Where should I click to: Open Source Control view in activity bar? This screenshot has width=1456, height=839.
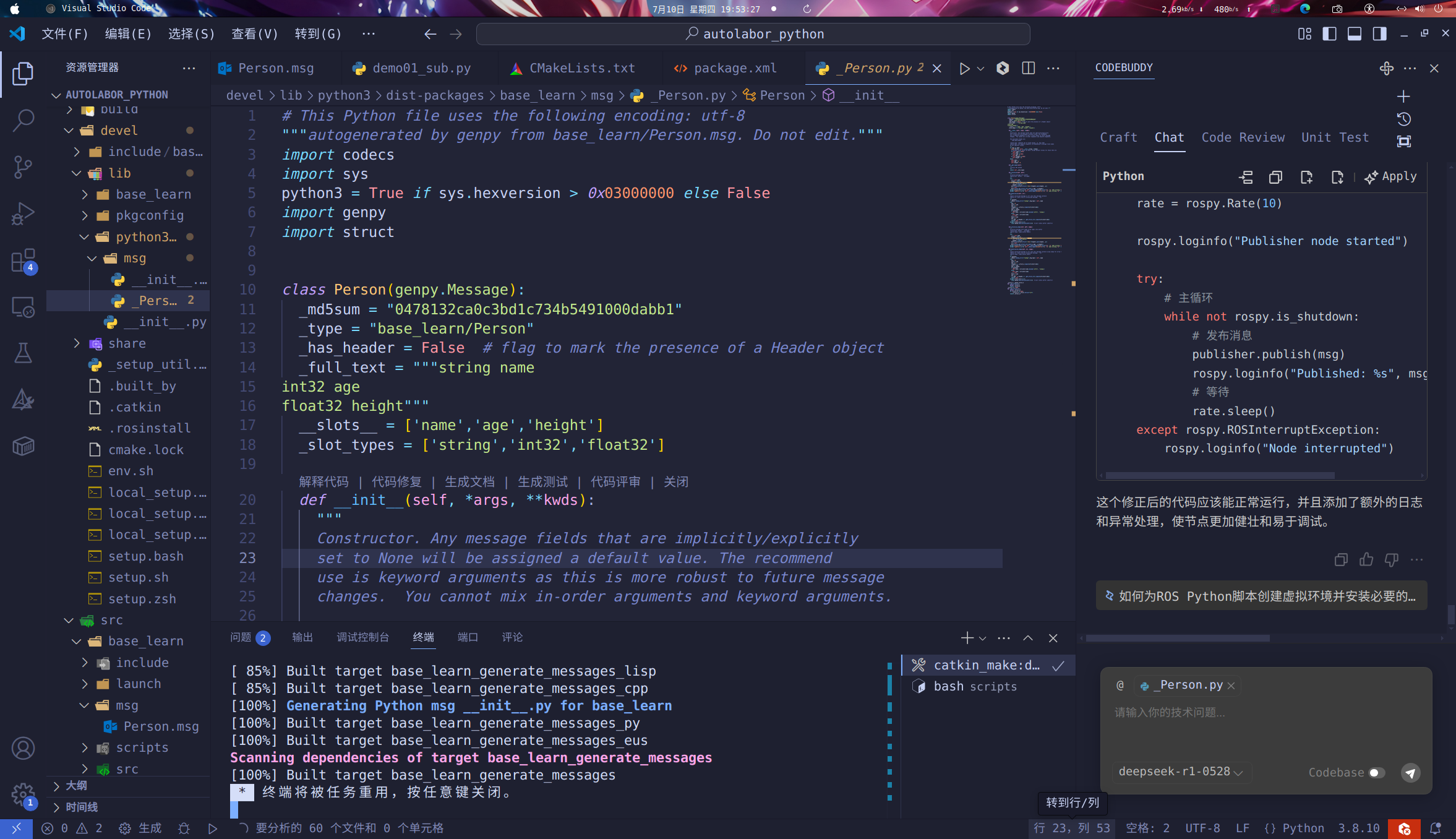[23, 166]
